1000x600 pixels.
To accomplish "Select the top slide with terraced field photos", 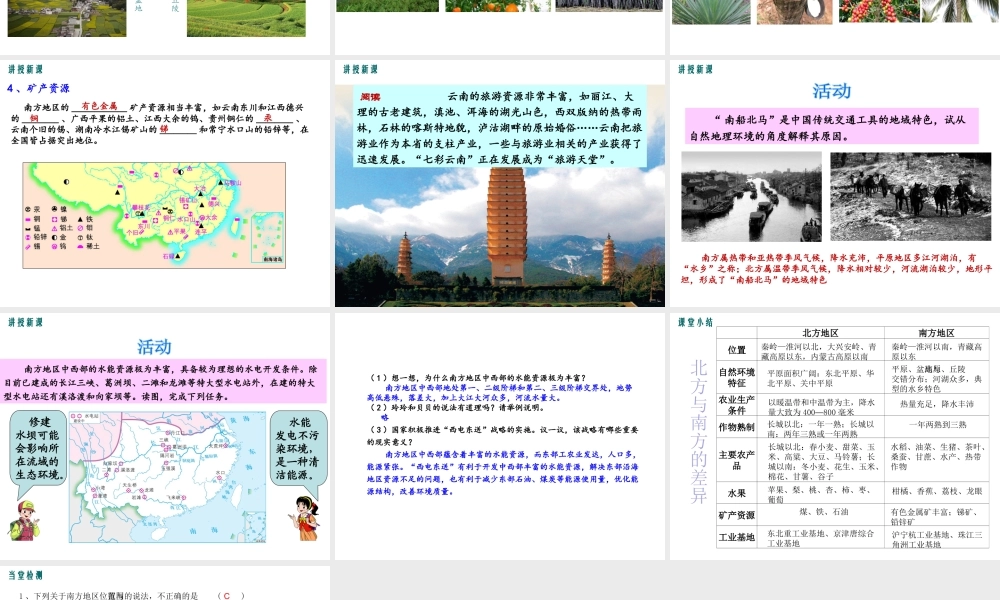I will click(165, 27).
